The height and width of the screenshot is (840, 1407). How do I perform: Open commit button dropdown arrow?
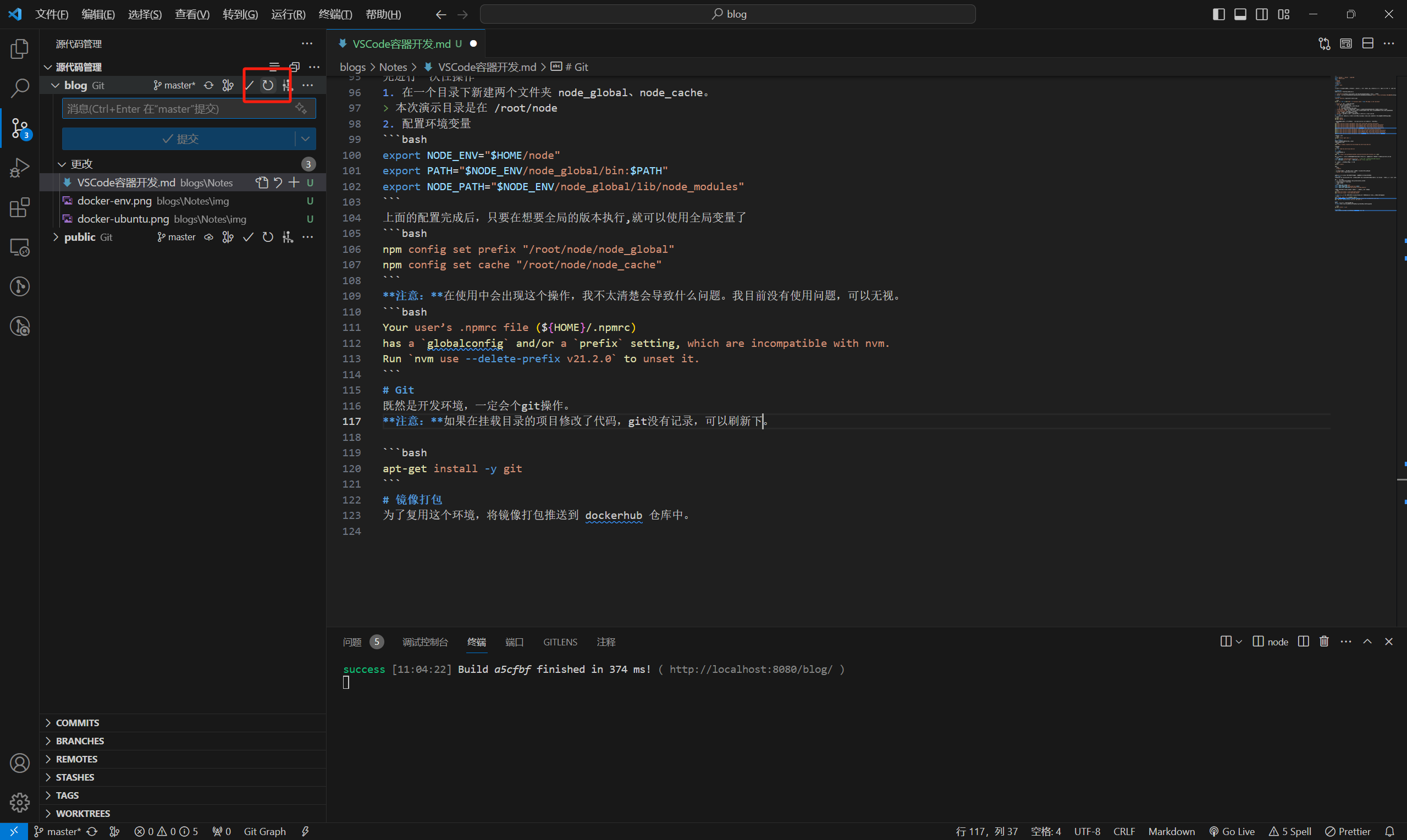pos(306,139)
